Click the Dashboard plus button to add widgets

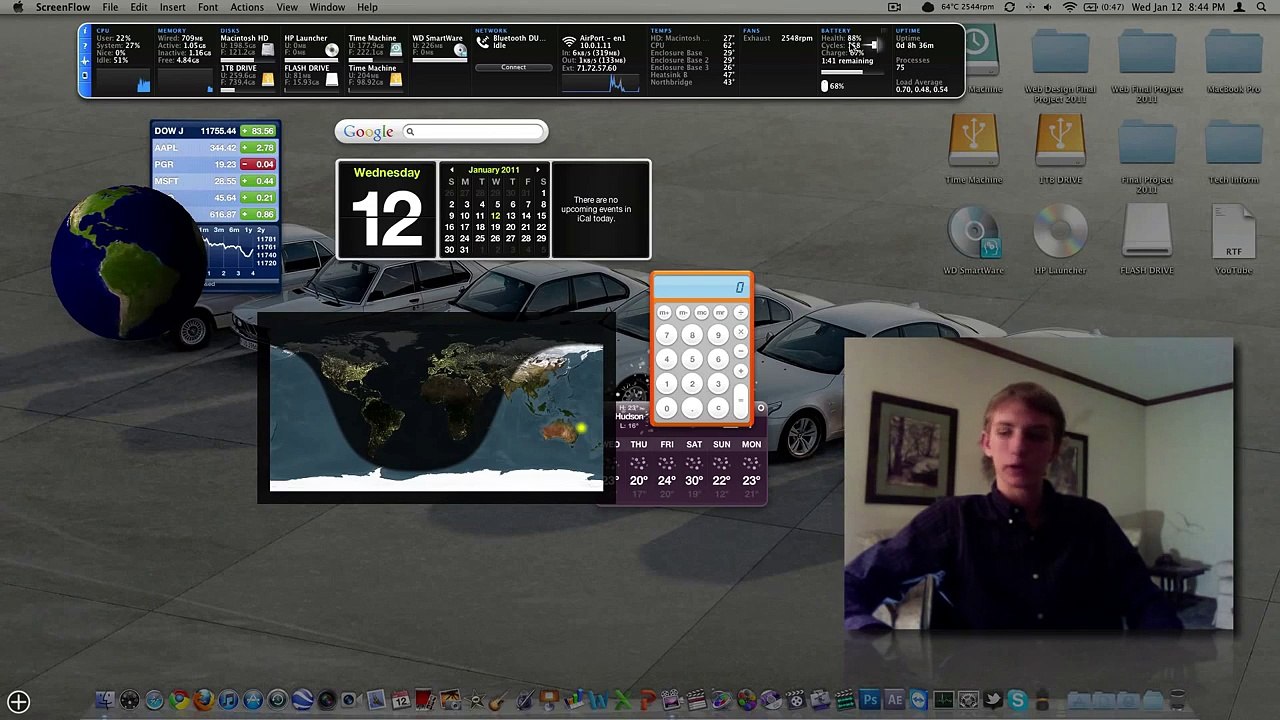pyautogui.click(x=19, y=702)
